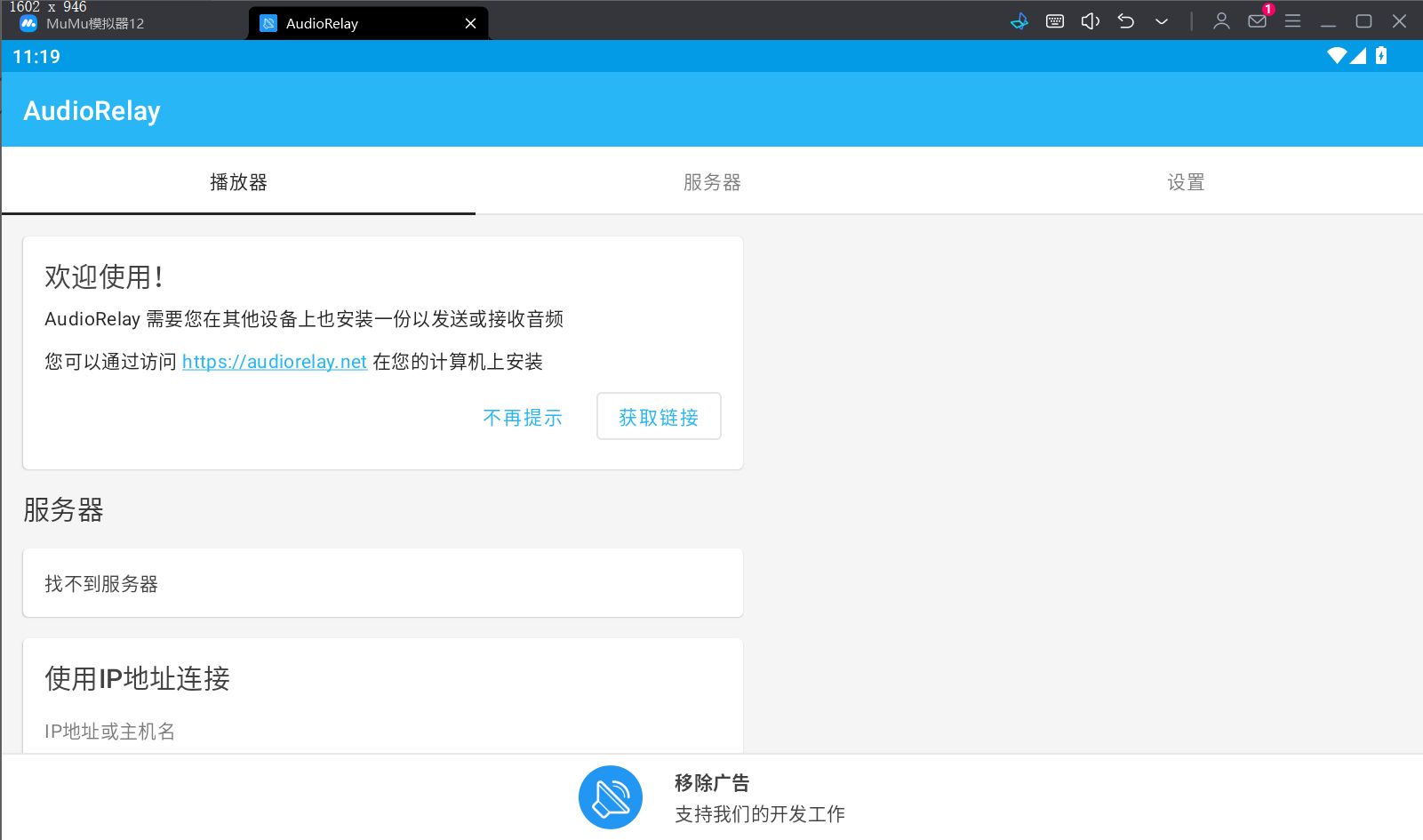Select the 找不到服务器 entry
Screen dimensions: 1423x840
382,583
